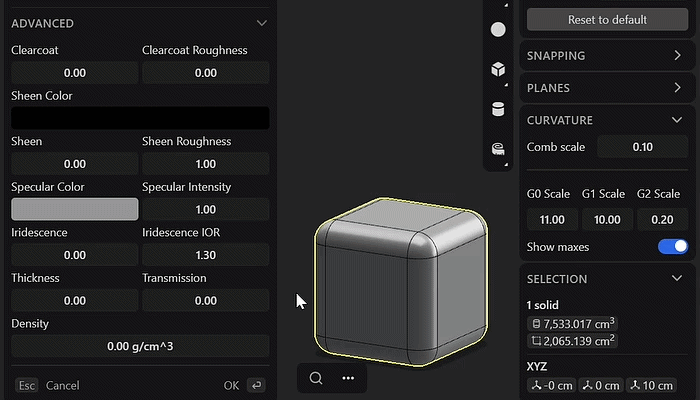Screen dimensions: 700x400
Task: Select the rounded cube solid in viewport
Action: (400, 282)
